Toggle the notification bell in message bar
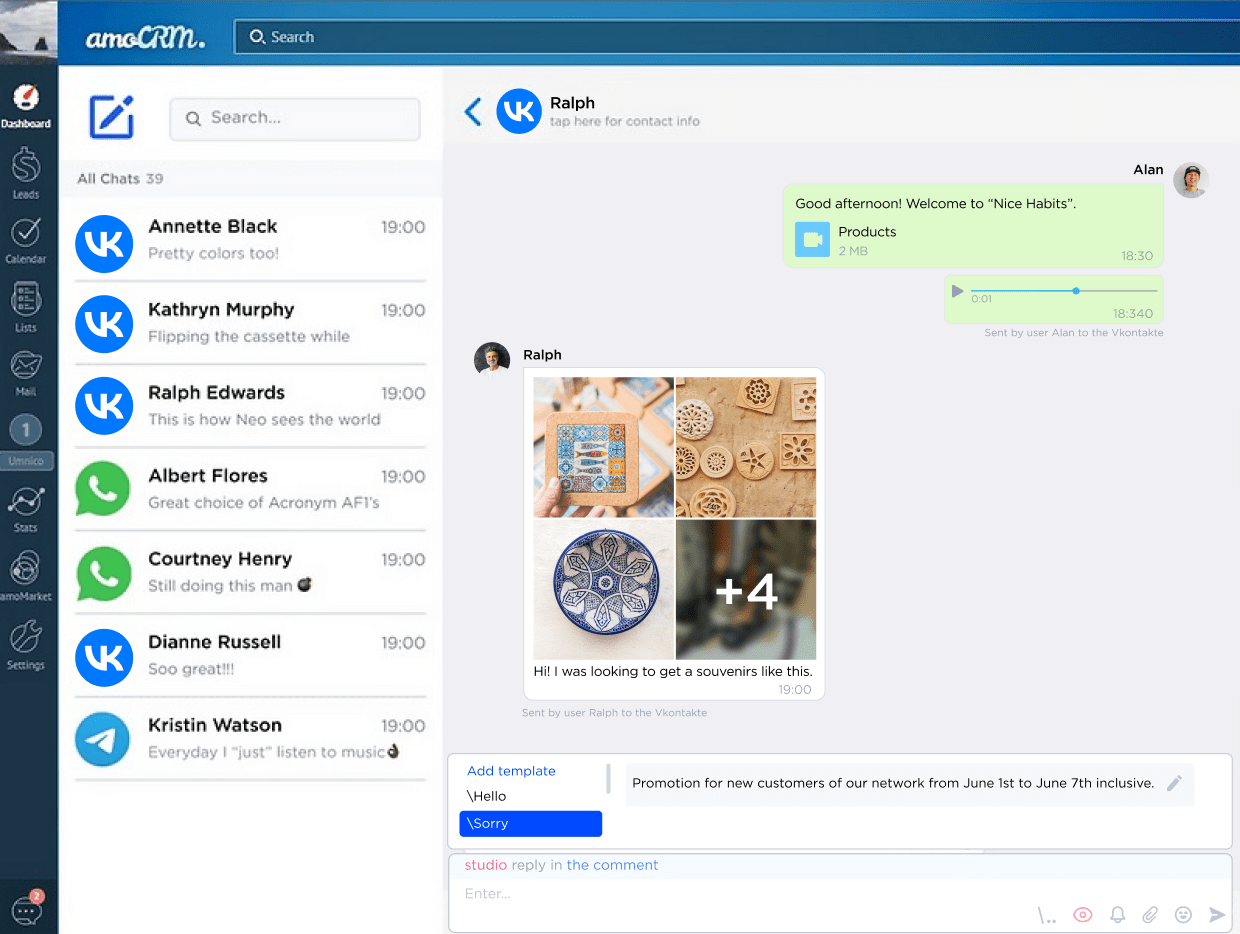 1117,914
